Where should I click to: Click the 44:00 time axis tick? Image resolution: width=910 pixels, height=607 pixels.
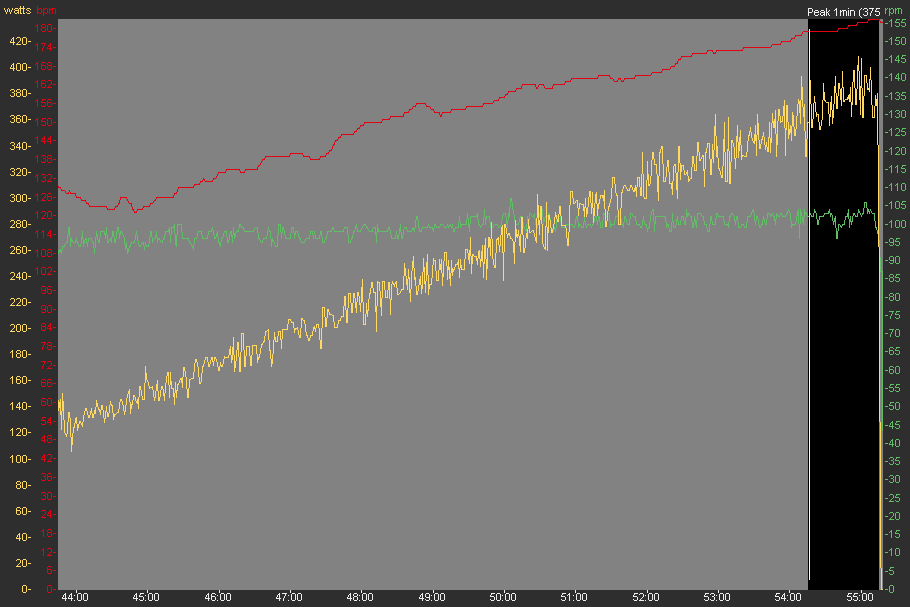74,597
